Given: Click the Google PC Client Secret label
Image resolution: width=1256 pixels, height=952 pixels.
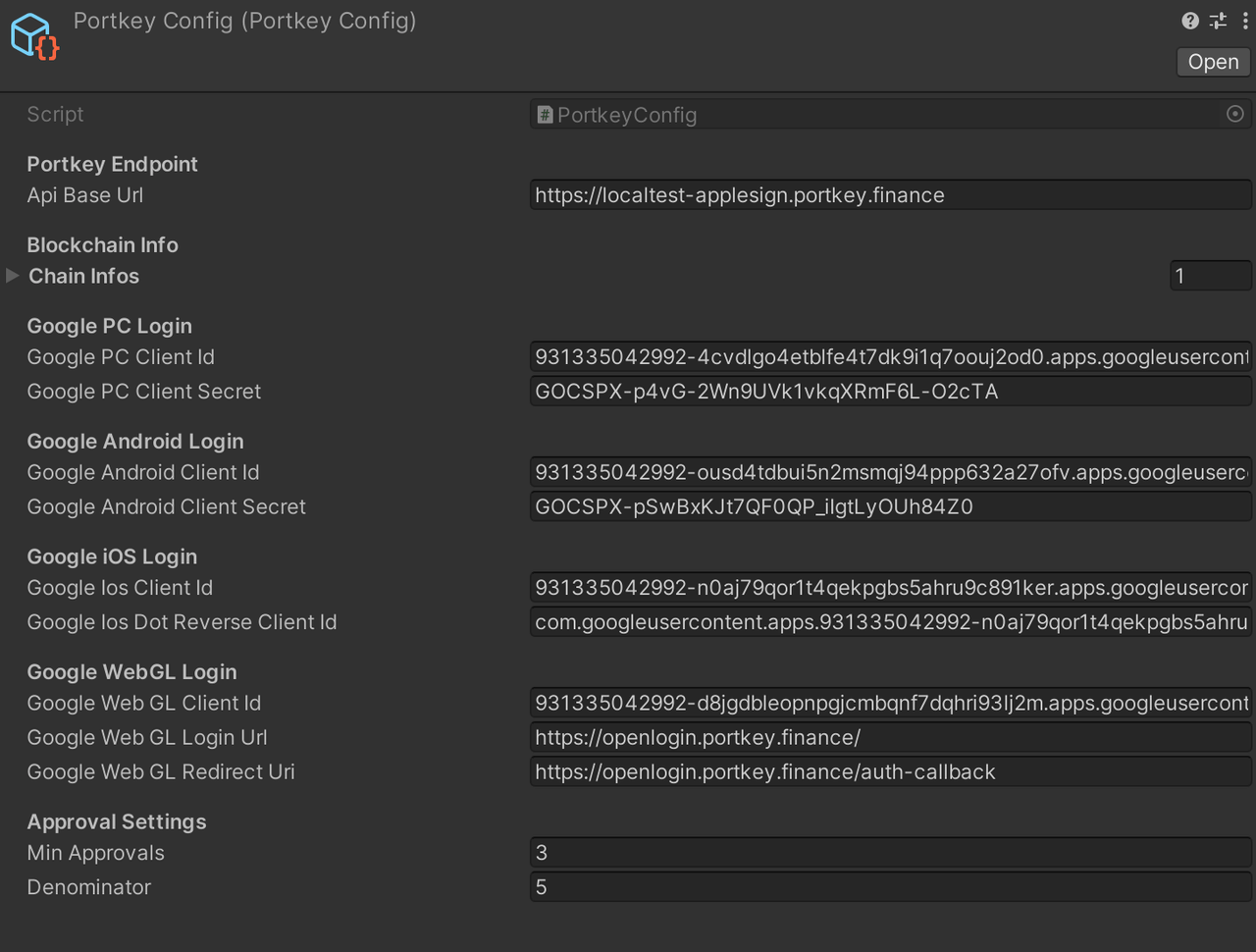Looking at the screenshot, I should pos(144,391).
